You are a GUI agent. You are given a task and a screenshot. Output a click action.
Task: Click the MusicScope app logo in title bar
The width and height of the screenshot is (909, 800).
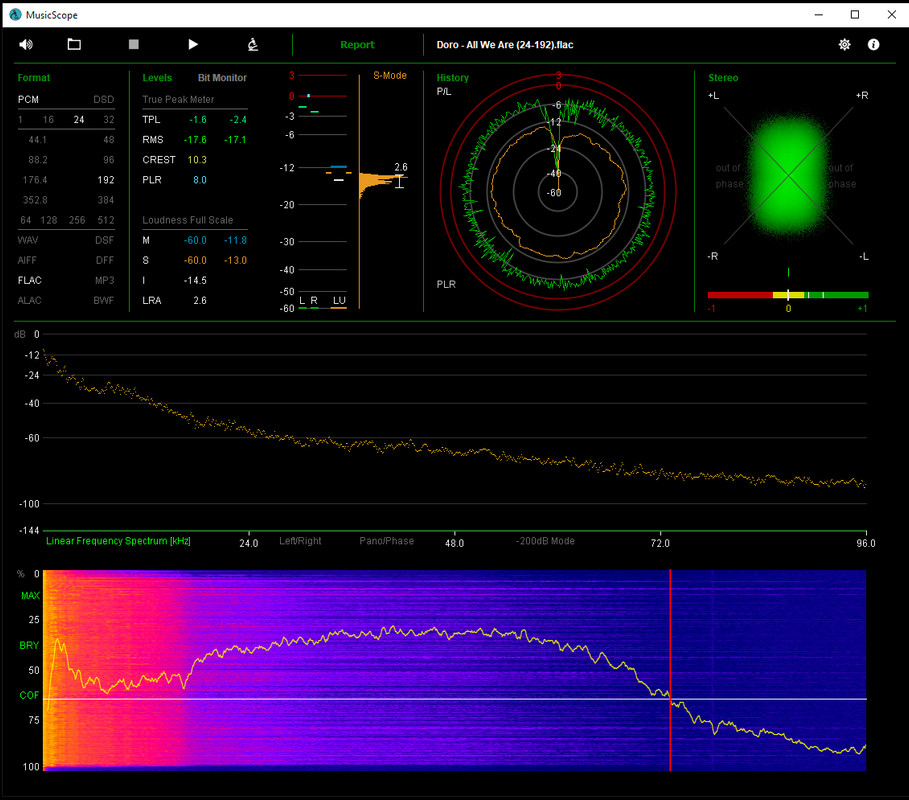15,14
